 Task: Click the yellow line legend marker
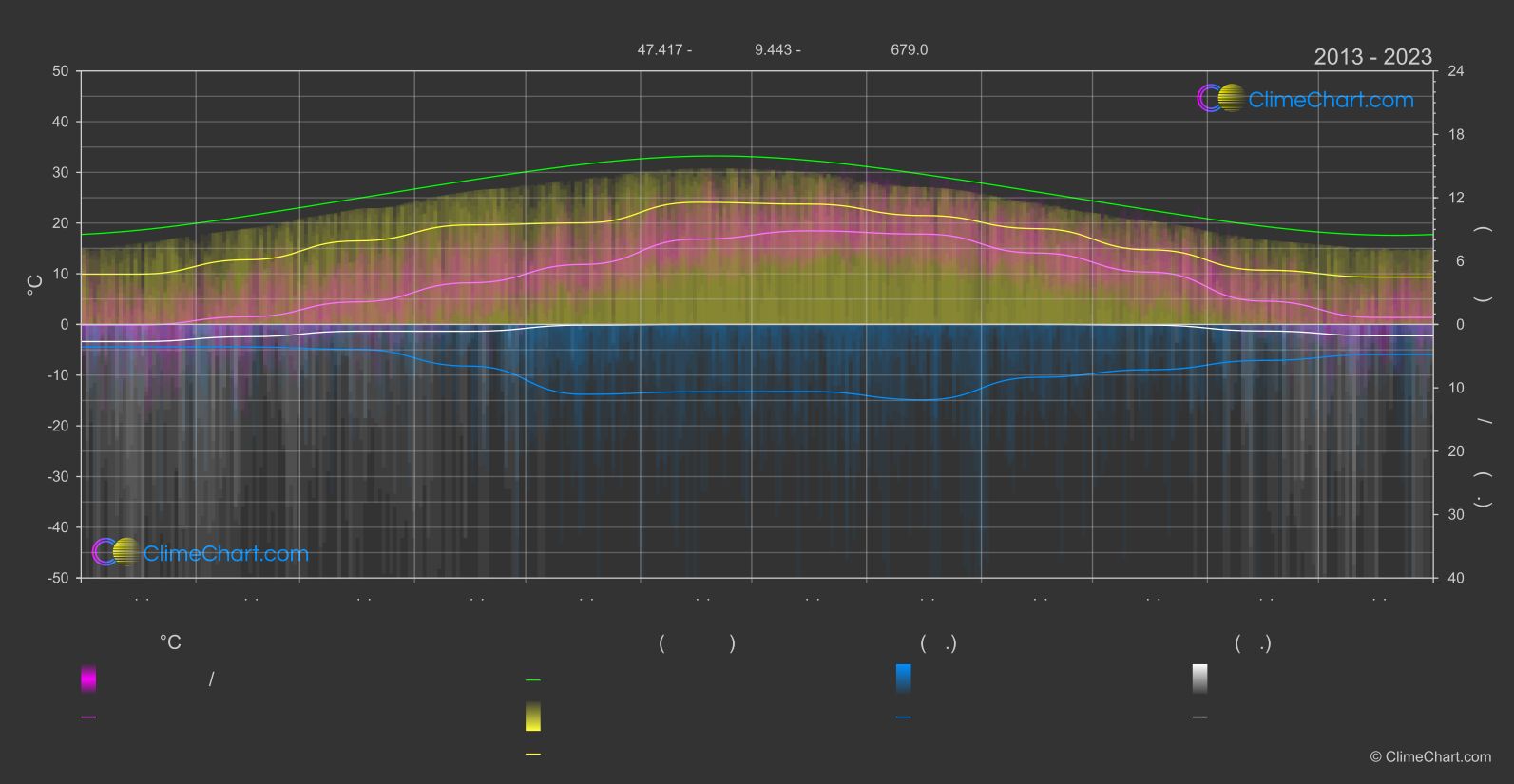tap(533, 755)
